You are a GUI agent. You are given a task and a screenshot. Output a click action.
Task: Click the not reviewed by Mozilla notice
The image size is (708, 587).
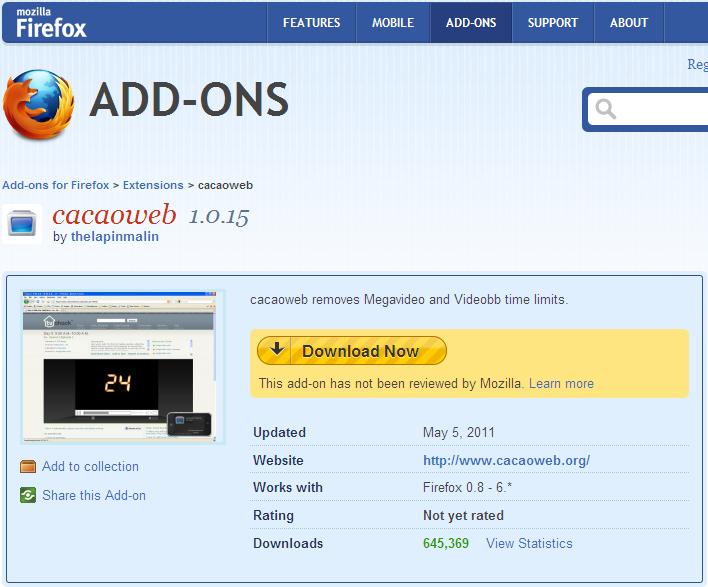click(391, 383)
